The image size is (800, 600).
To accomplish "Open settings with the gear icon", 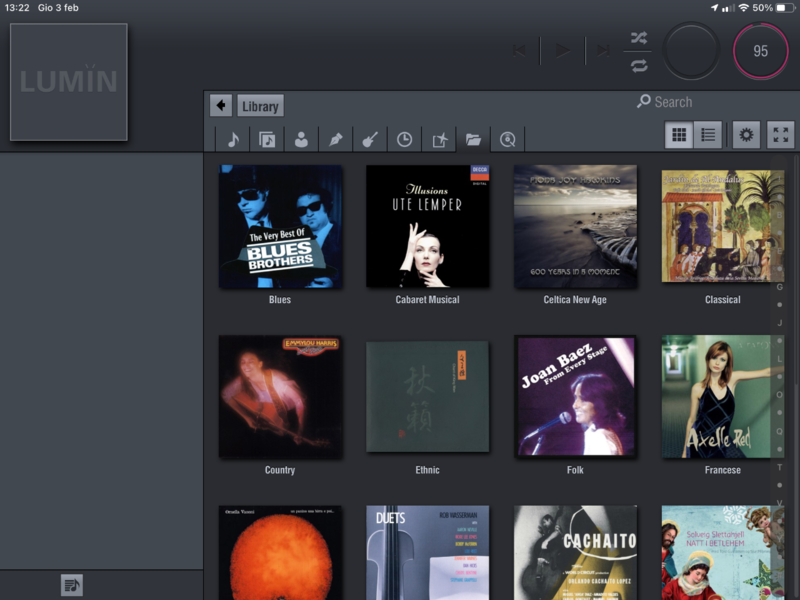I will 745,135.
